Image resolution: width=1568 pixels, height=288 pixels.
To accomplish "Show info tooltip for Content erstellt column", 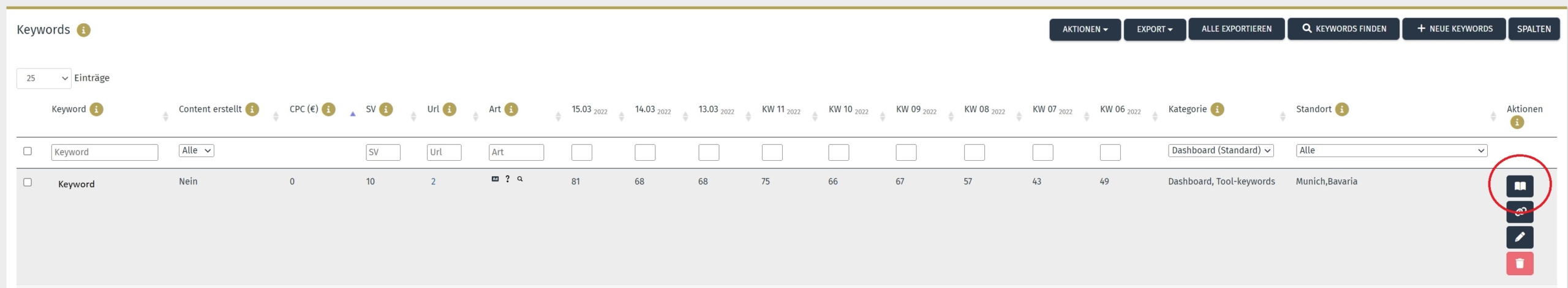I will (x=252, y=109).
